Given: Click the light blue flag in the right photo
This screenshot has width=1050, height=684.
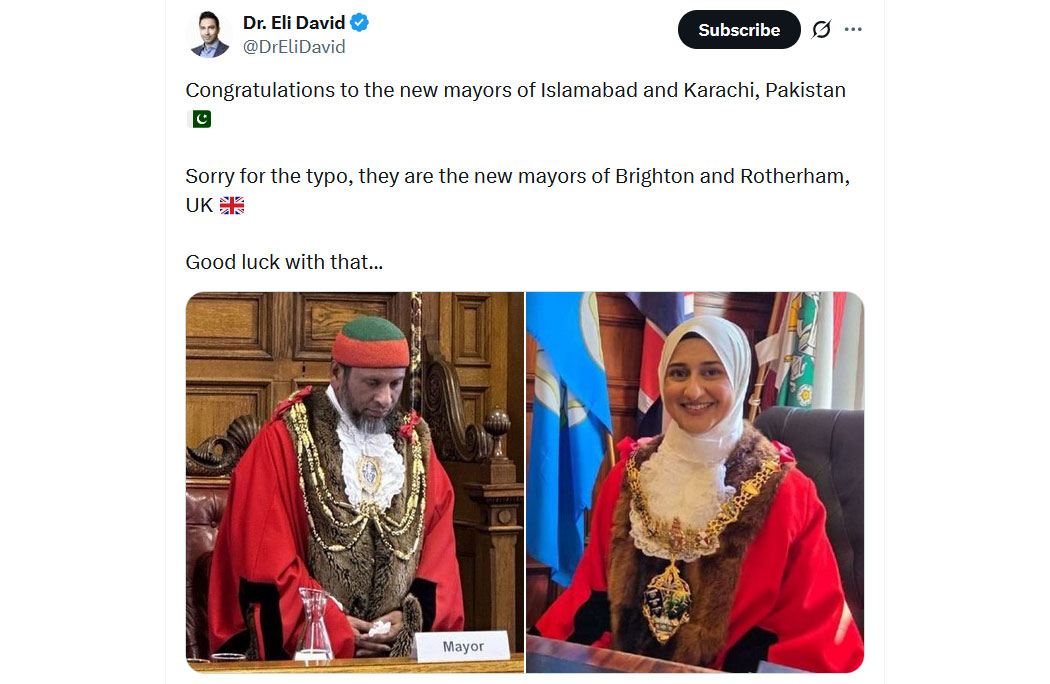Looking at the screenshot, I should coord(566,435).
